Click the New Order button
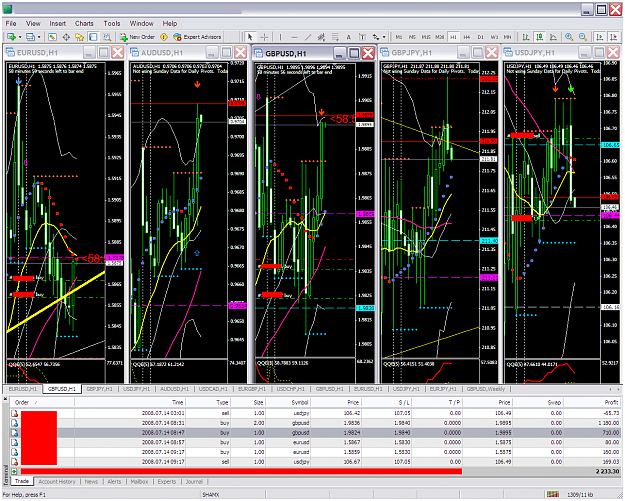This screenshot has width=625, height=501. (x=137, y=37)
